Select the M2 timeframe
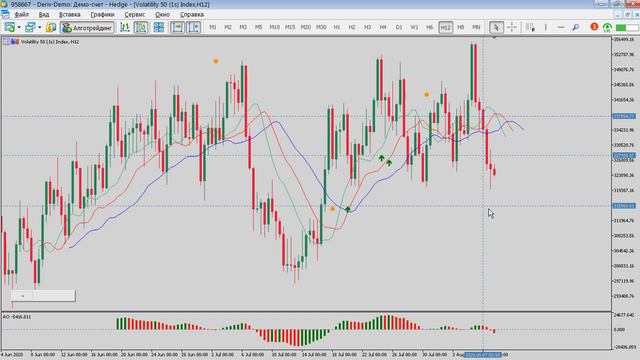 (x=228, y=27)
